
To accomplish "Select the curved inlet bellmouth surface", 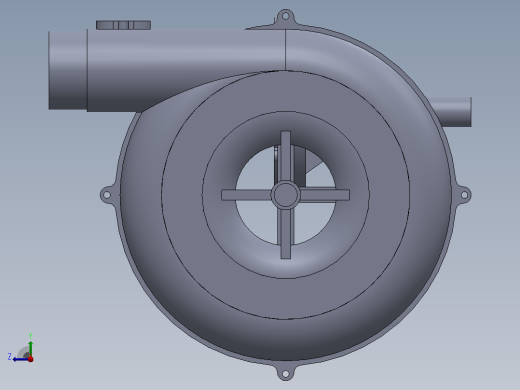I will [x=286, y=262].
